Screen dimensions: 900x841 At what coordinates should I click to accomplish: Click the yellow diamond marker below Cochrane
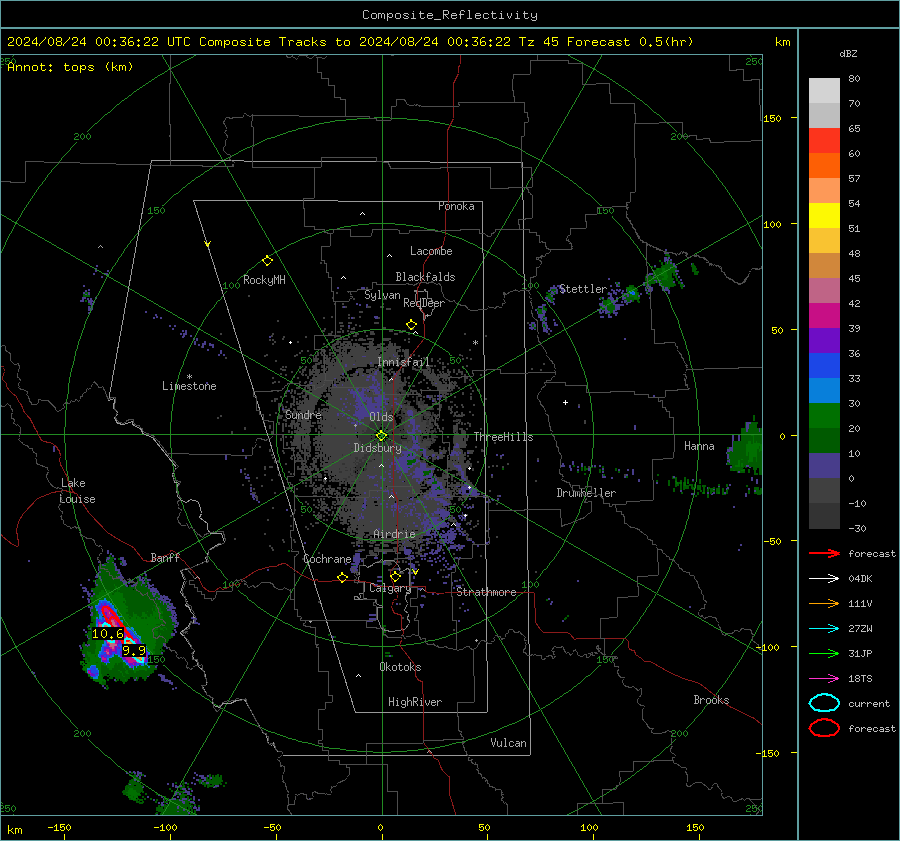point(342,578)
